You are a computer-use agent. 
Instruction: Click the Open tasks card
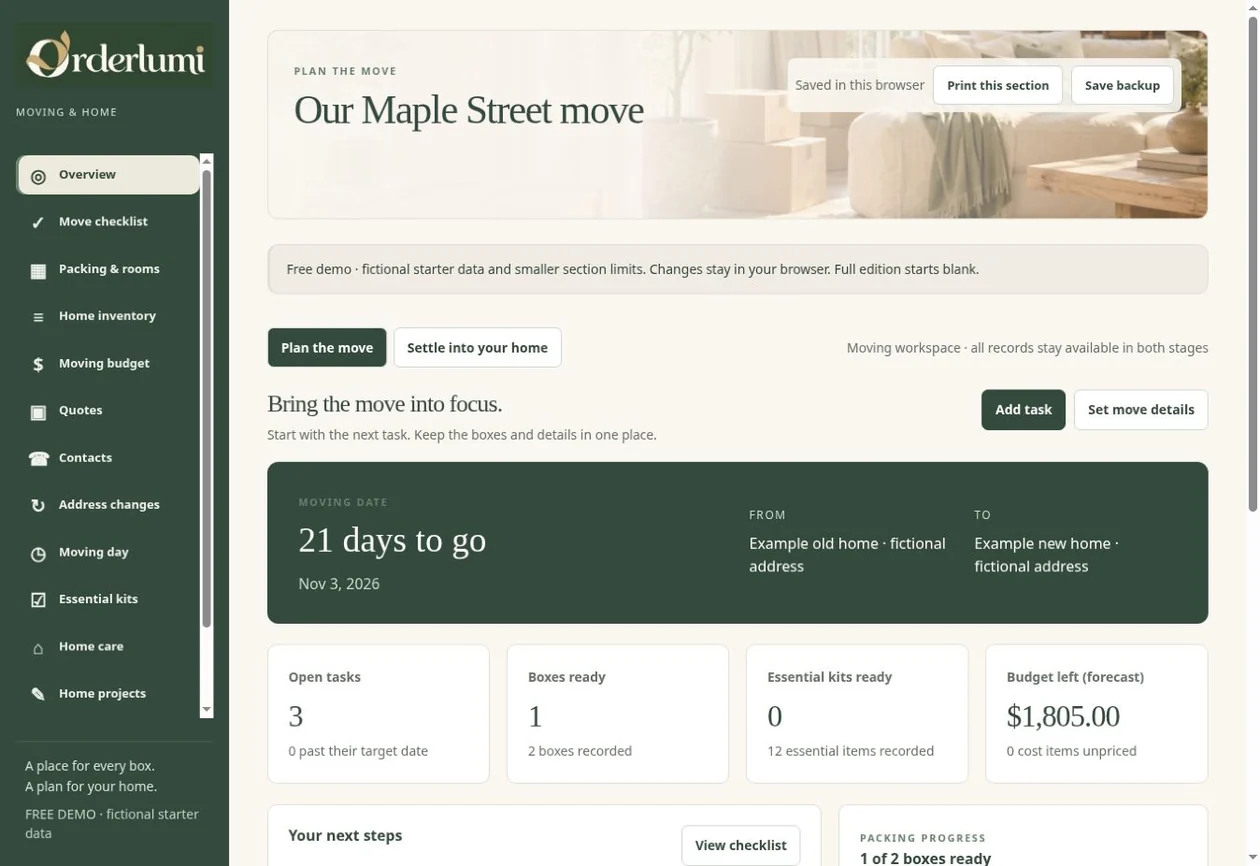coord(378,714)
